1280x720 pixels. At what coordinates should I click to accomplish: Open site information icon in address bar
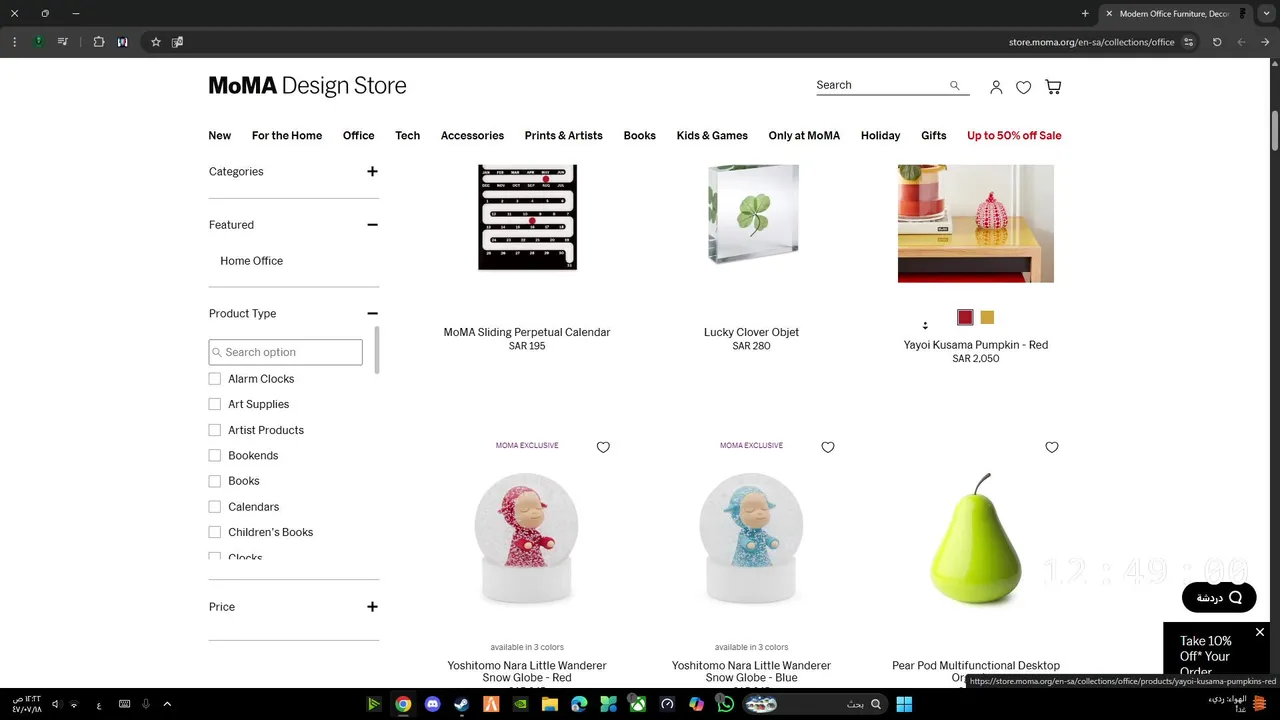[x=1188, y=42]
